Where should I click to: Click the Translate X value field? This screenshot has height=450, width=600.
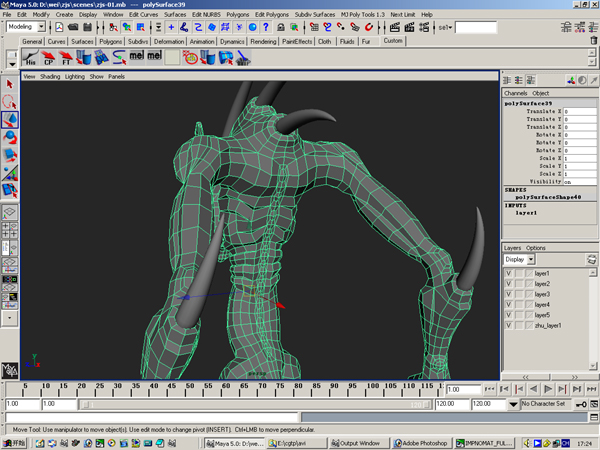[x=579, y=111]
